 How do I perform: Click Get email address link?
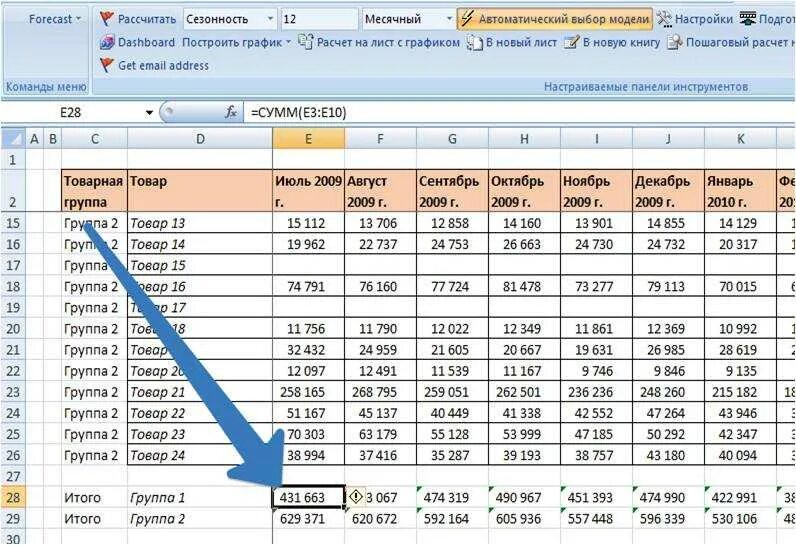[163, 66]
